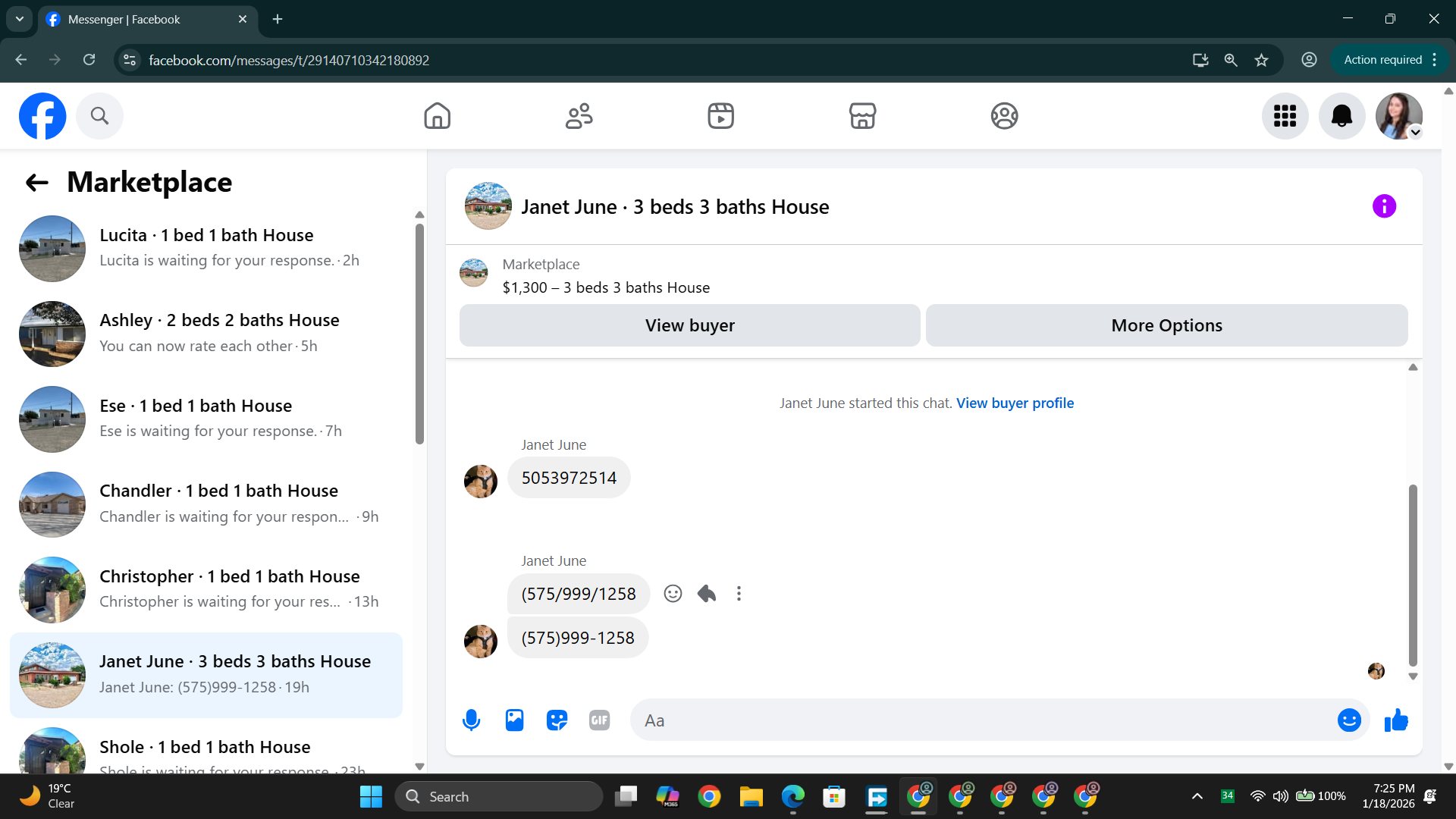
Task: Attach a photo using the image icon
Action: (x=514, y=720)
